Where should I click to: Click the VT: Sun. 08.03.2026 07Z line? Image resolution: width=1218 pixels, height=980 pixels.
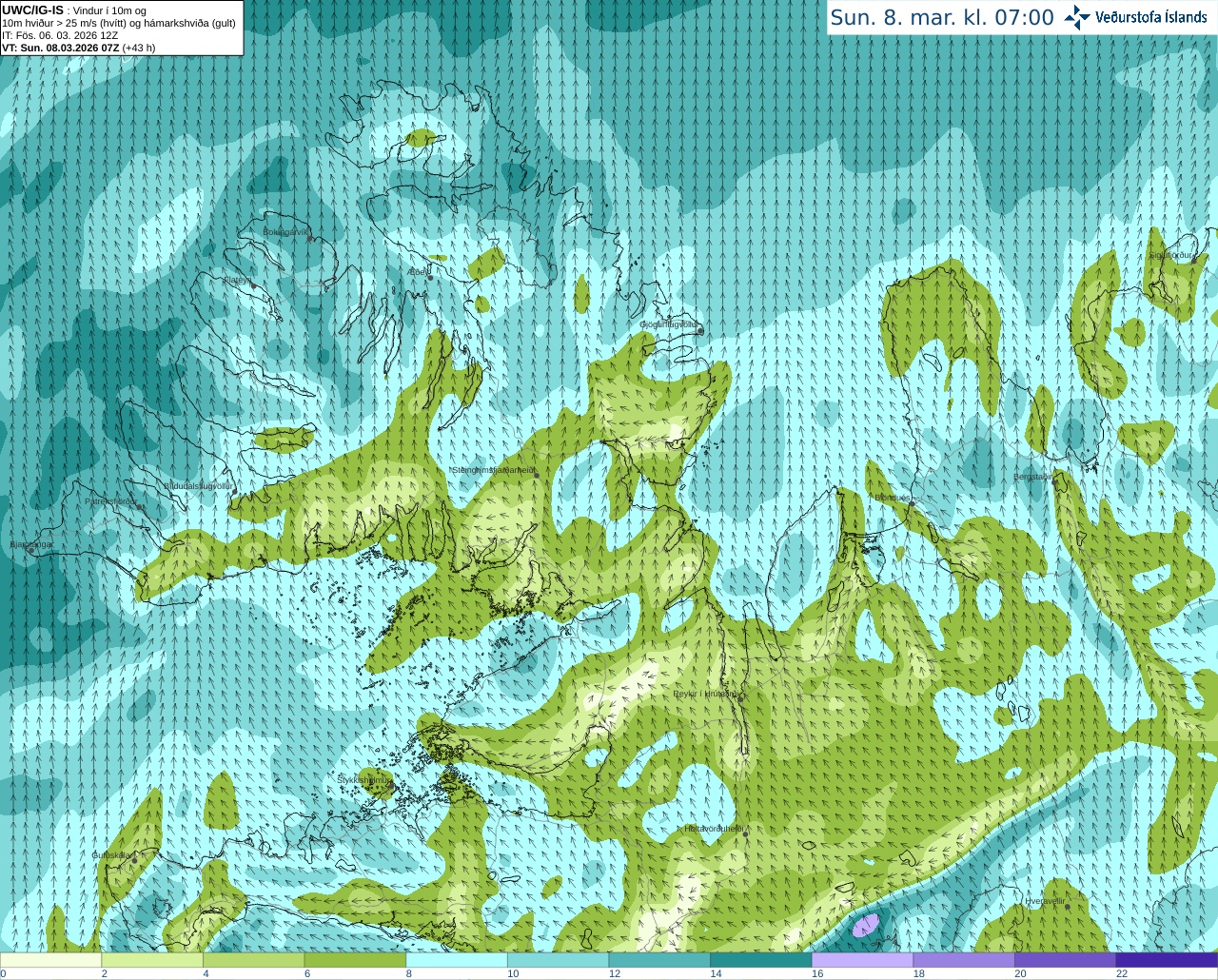79,48
